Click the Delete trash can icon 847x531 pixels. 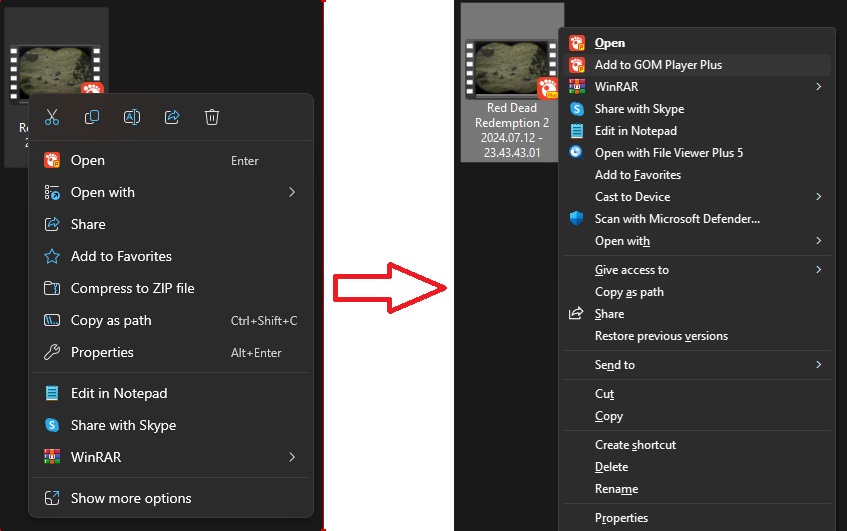(x=212, y=117)
